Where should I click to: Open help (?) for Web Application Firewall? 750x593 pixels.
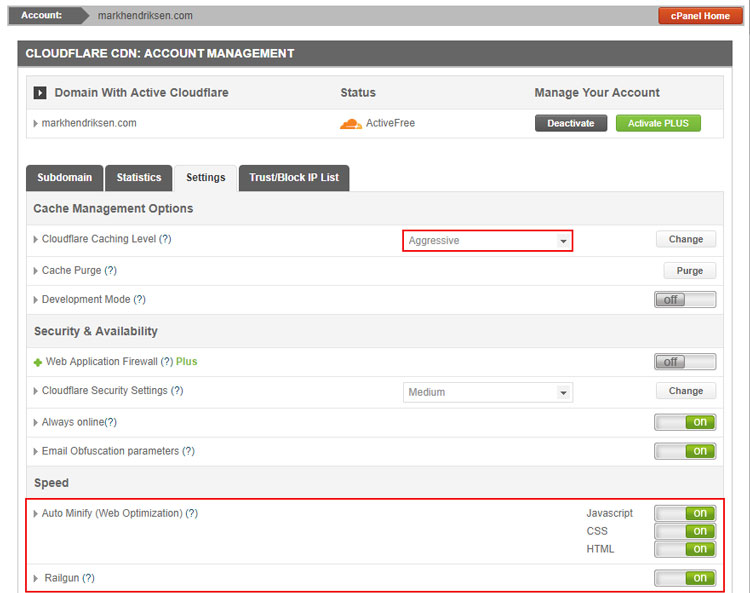point(166,362)
